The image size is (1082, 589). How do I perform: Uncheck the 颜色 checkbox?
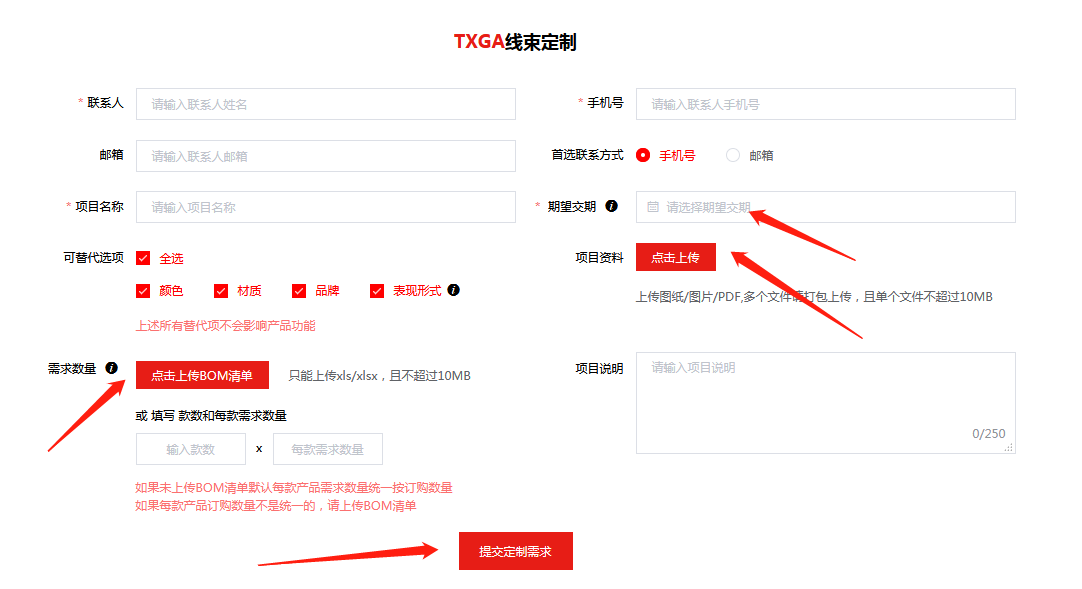(x=143, y=291)
